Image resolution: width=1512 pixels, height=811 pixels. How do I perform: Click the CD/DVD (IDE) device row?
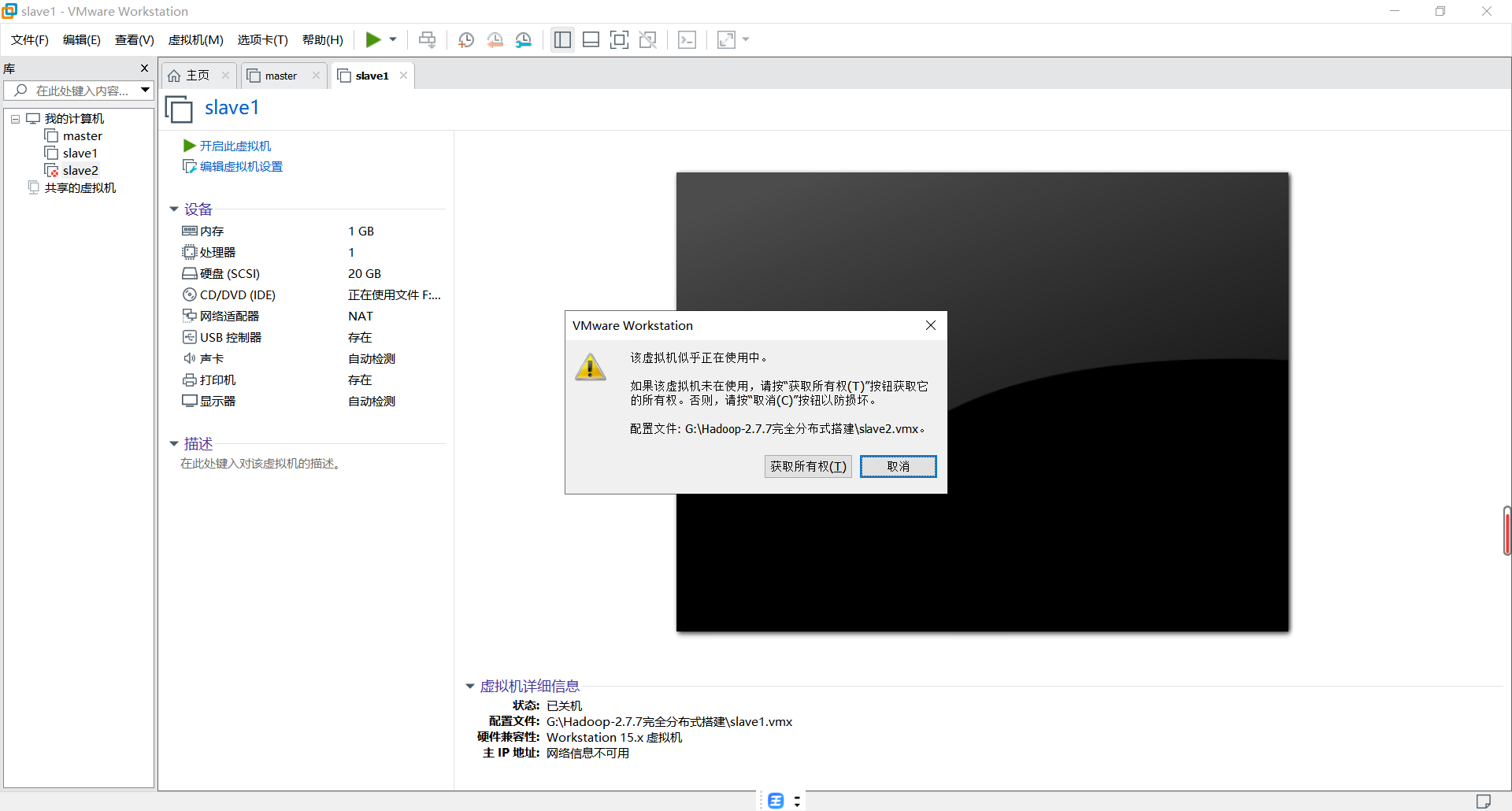click(x=313, y=294)
